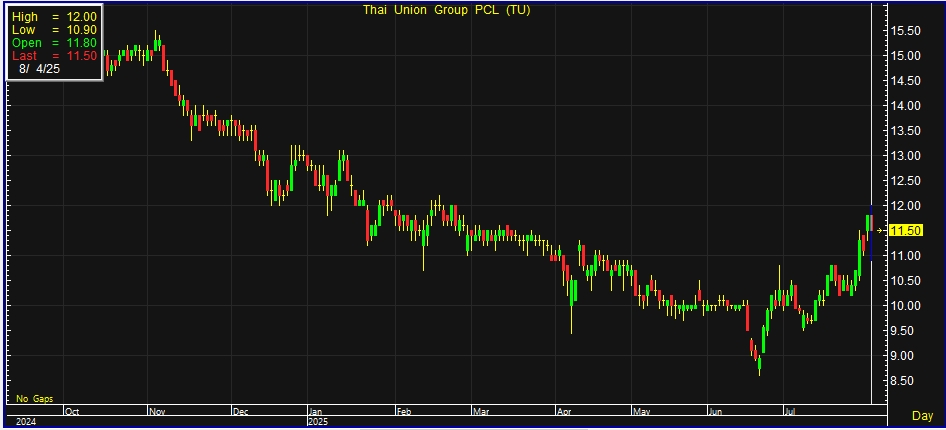Click the 12.00 price axis label
The width and height of the screenshot is (946, 430).
(x=905, y=206)
